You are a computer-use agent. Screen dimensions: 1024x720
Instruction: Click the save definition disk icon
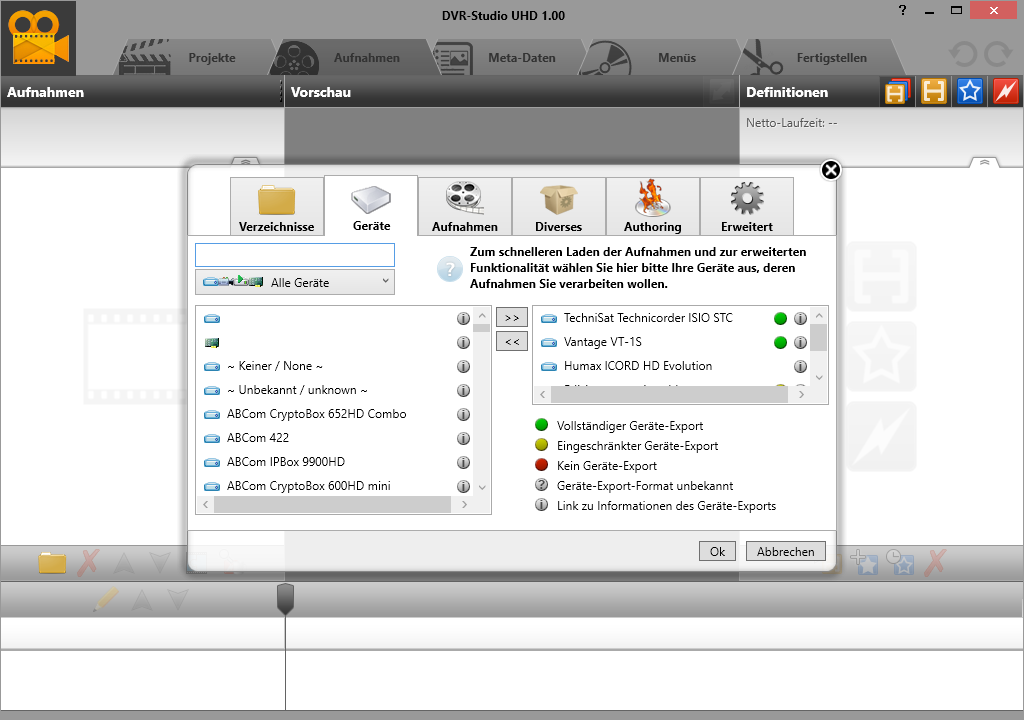coord(933,91)
